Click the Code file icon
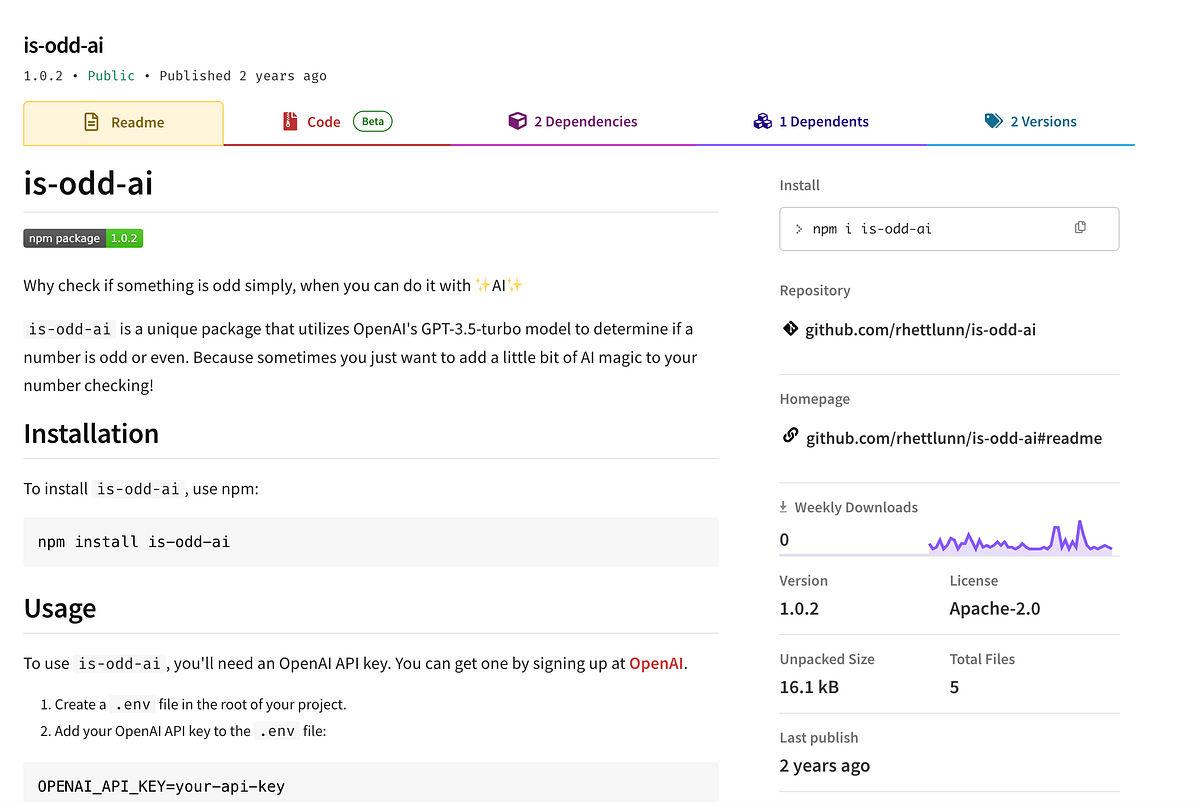 coord(290,122)
